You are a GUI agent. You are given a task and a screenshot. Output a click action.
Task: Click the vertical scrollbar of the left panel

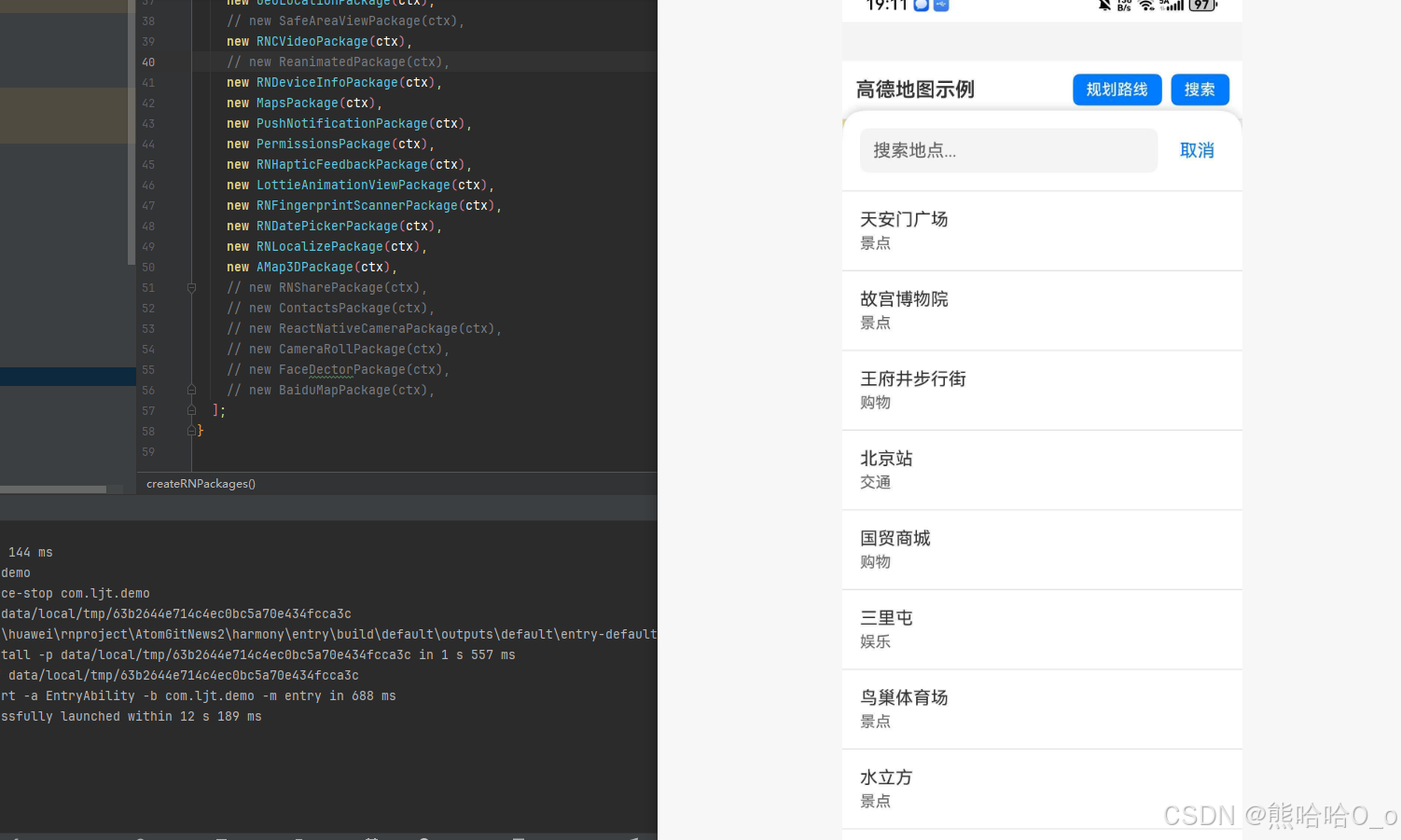pos(132,132)
